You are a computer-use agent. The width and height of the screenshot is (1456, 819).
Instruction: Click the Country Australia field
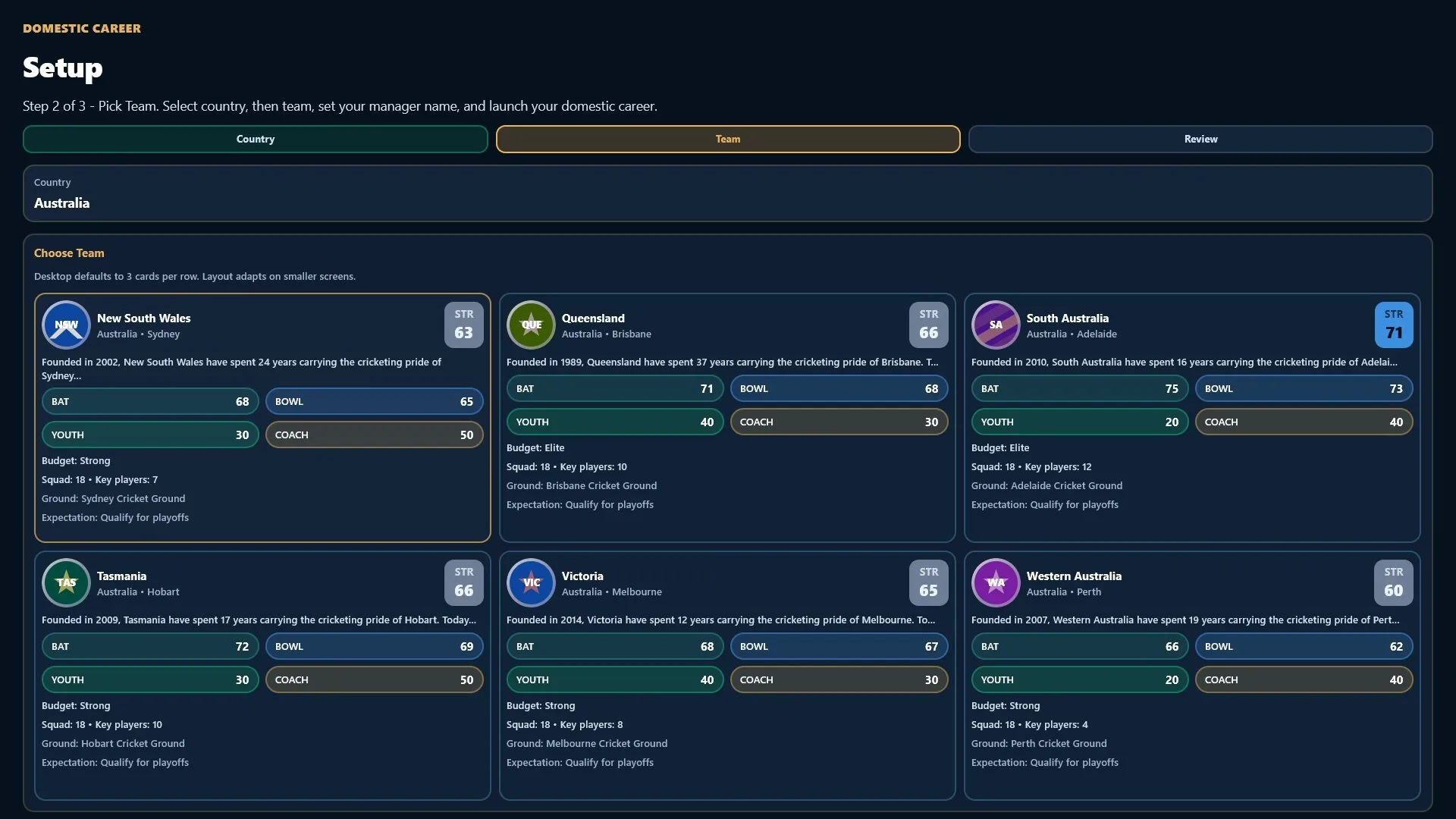728,193
